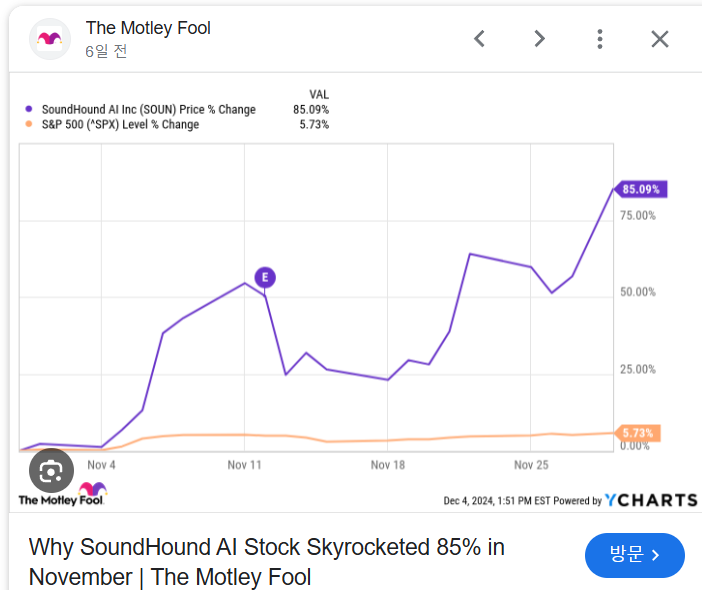Click the Nov 18 axis label

388,465
